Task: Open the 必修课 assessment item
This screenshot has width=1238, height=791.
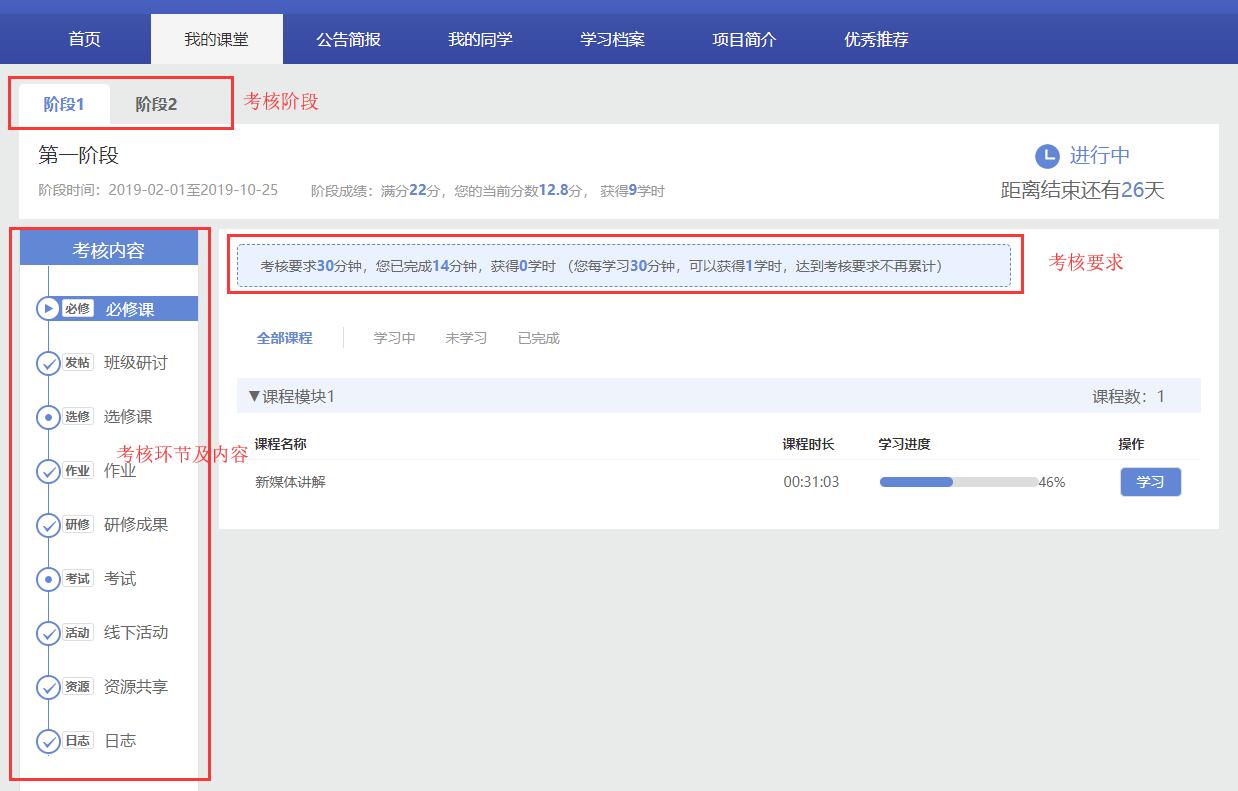Action: pyautogui.click(x=130, y=310)
